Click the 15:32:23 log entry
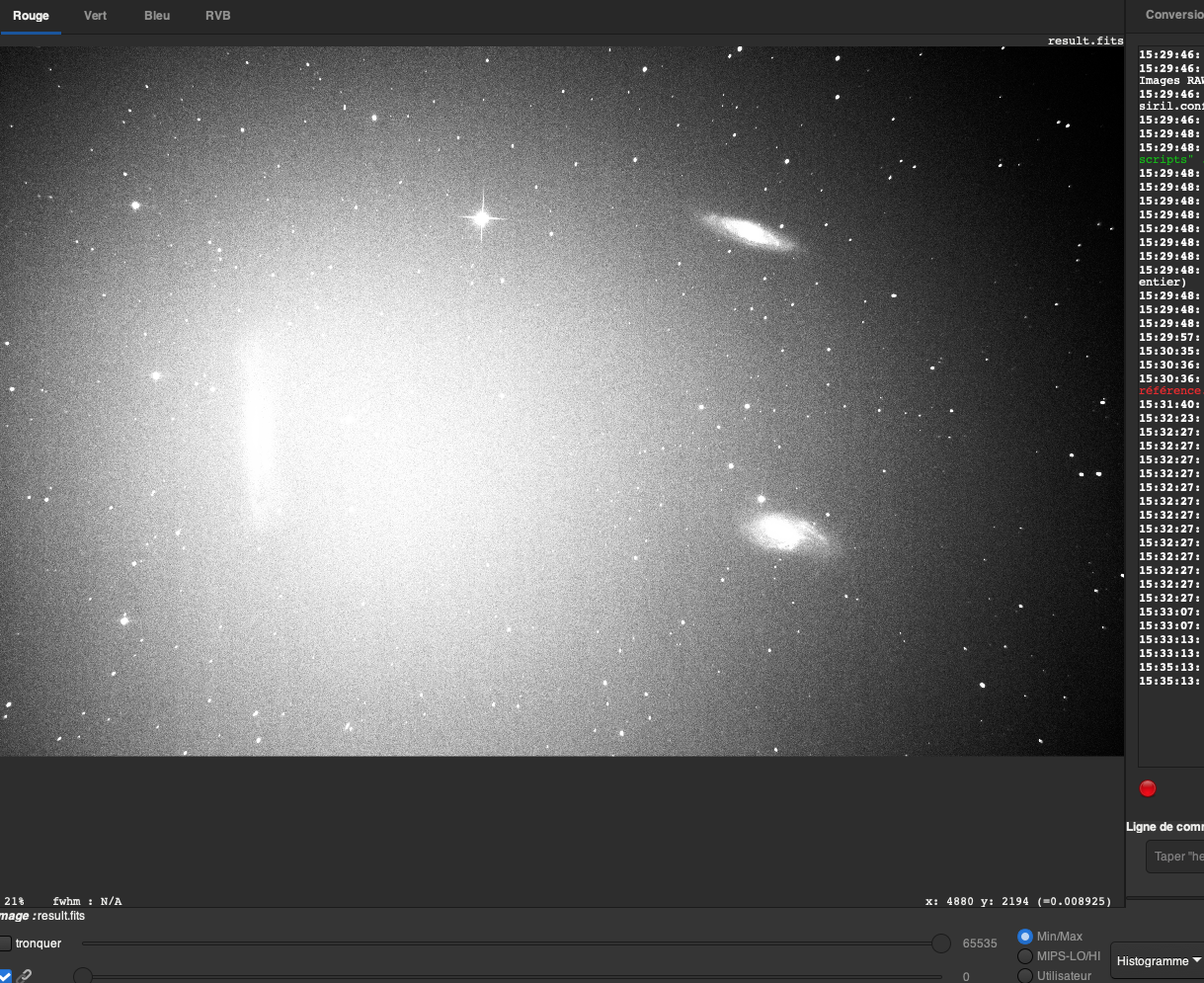1204x983 pixels. pyautogui.click(x=1170, y=418)
